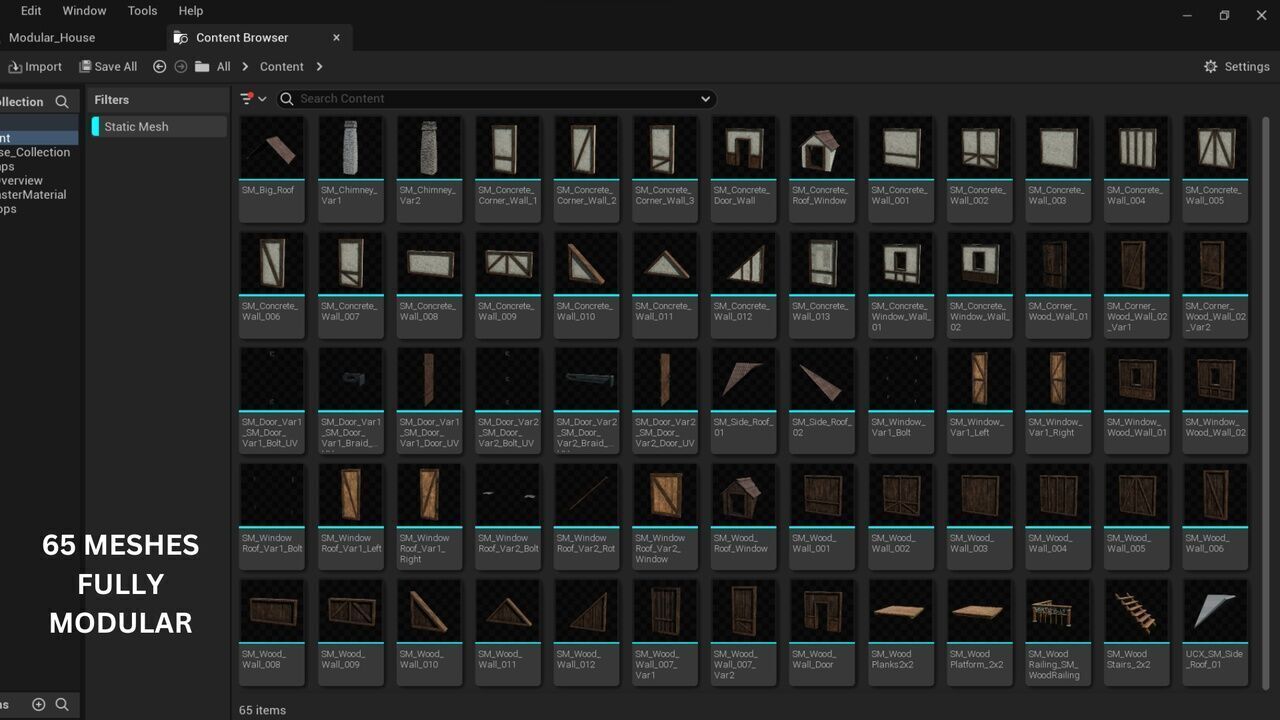Screen dimensions: 1280x720
Task: Select SM_Door_Var1 Door_UV asset
Action: [429, 401]
